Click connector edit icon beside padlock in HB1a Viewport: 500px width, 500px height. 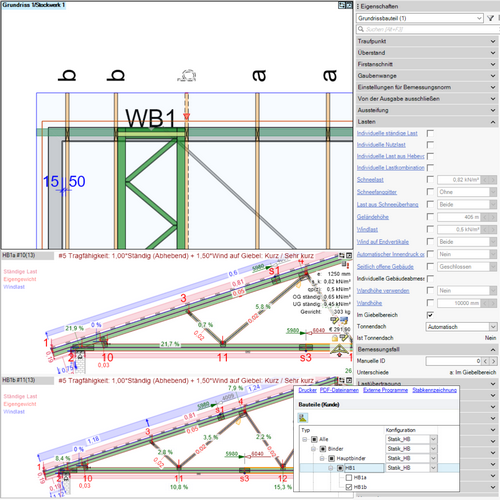pos(343,338)
